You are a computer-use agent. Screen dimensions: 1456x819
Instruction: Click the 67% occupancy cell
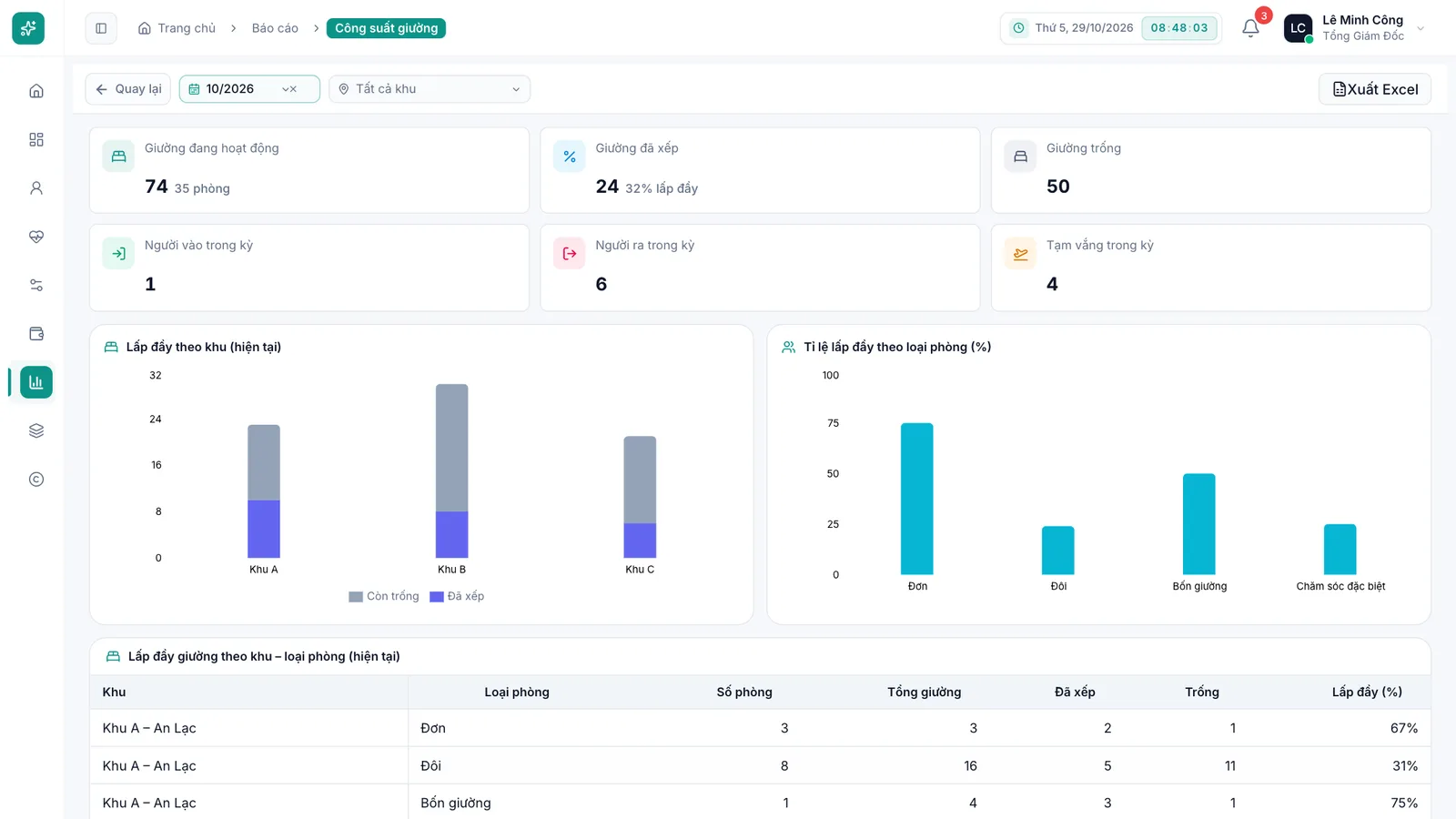pos(1404,728)
